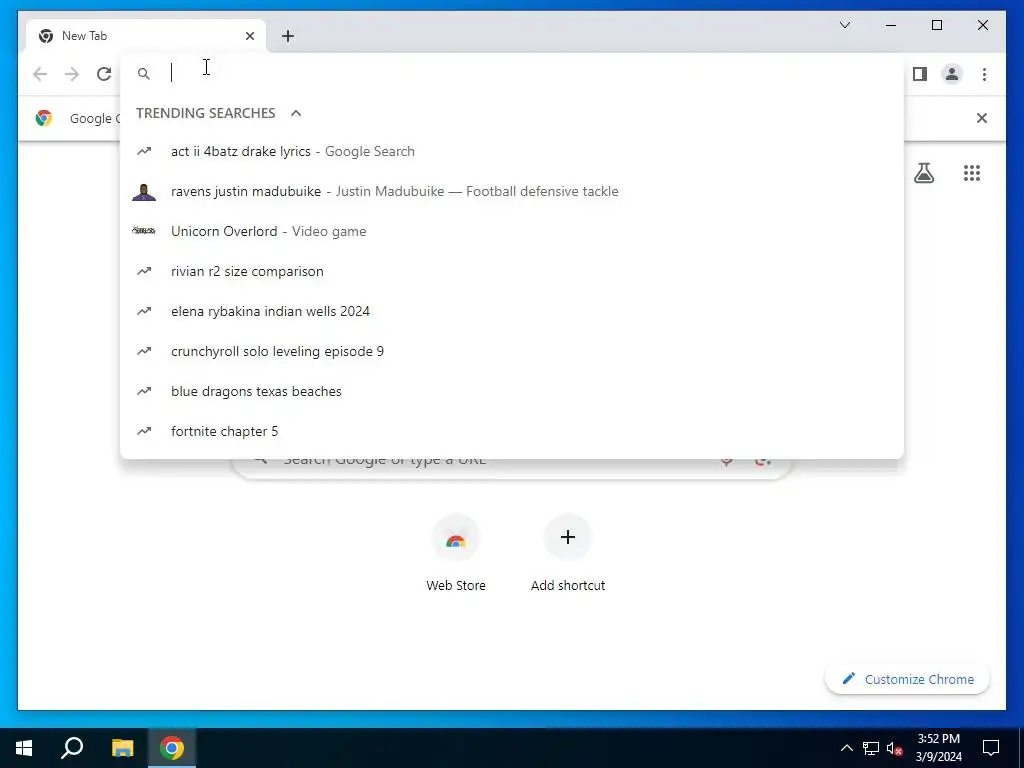Reload the page with the refresh icon
The width and height of the screenshot is (1024, 768).
pos(104,74)
